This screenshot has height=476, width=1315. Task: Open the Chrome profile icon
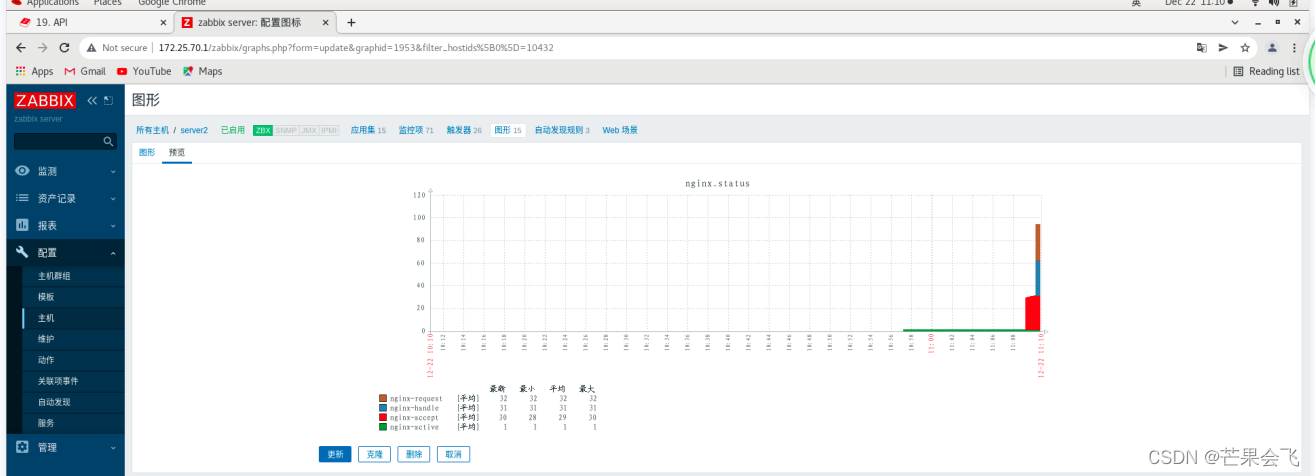[1272, 47]
